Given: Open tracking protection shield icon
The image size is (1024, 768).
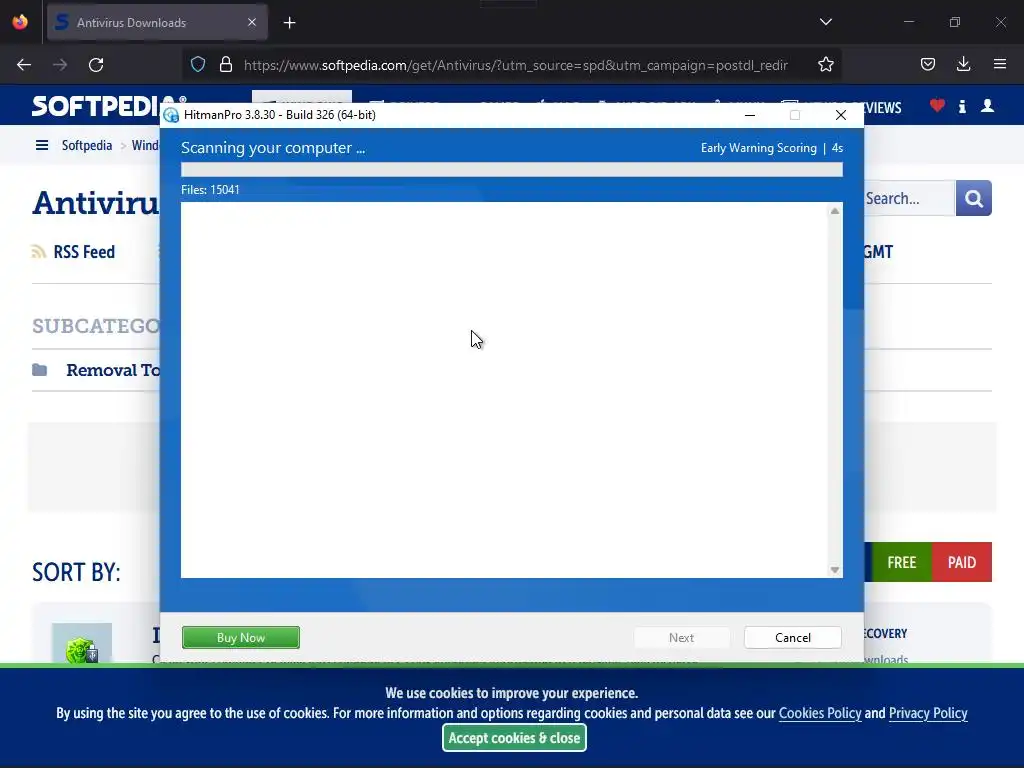Looking at the screenshot, I should tap(198, 65).
